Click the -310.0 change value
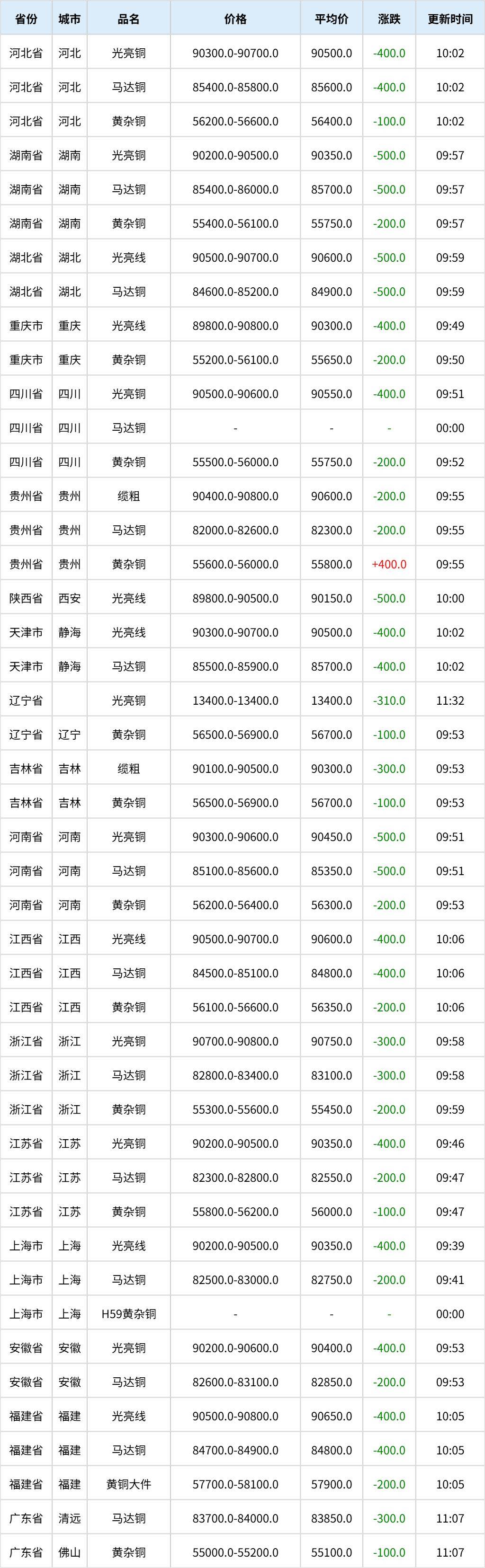Image resolution: width=485 pixels, height=1568 pixels. pos(389,700)
